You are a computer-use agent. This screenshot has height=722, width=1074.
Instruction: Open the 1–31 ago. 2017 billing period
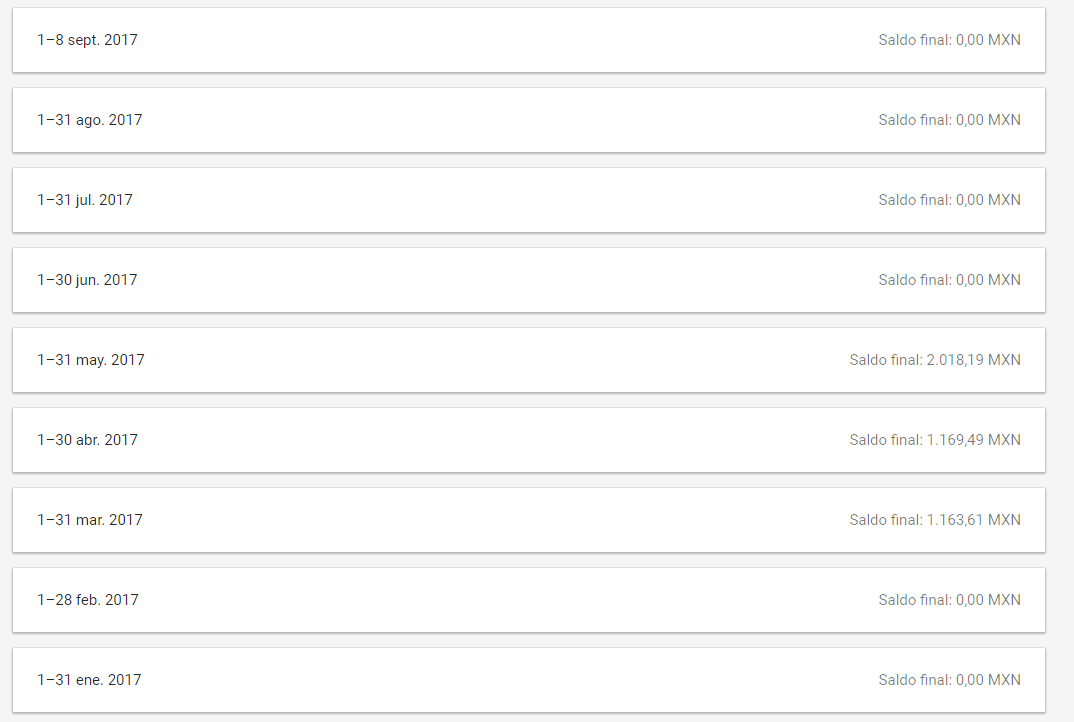coord(529,120)
